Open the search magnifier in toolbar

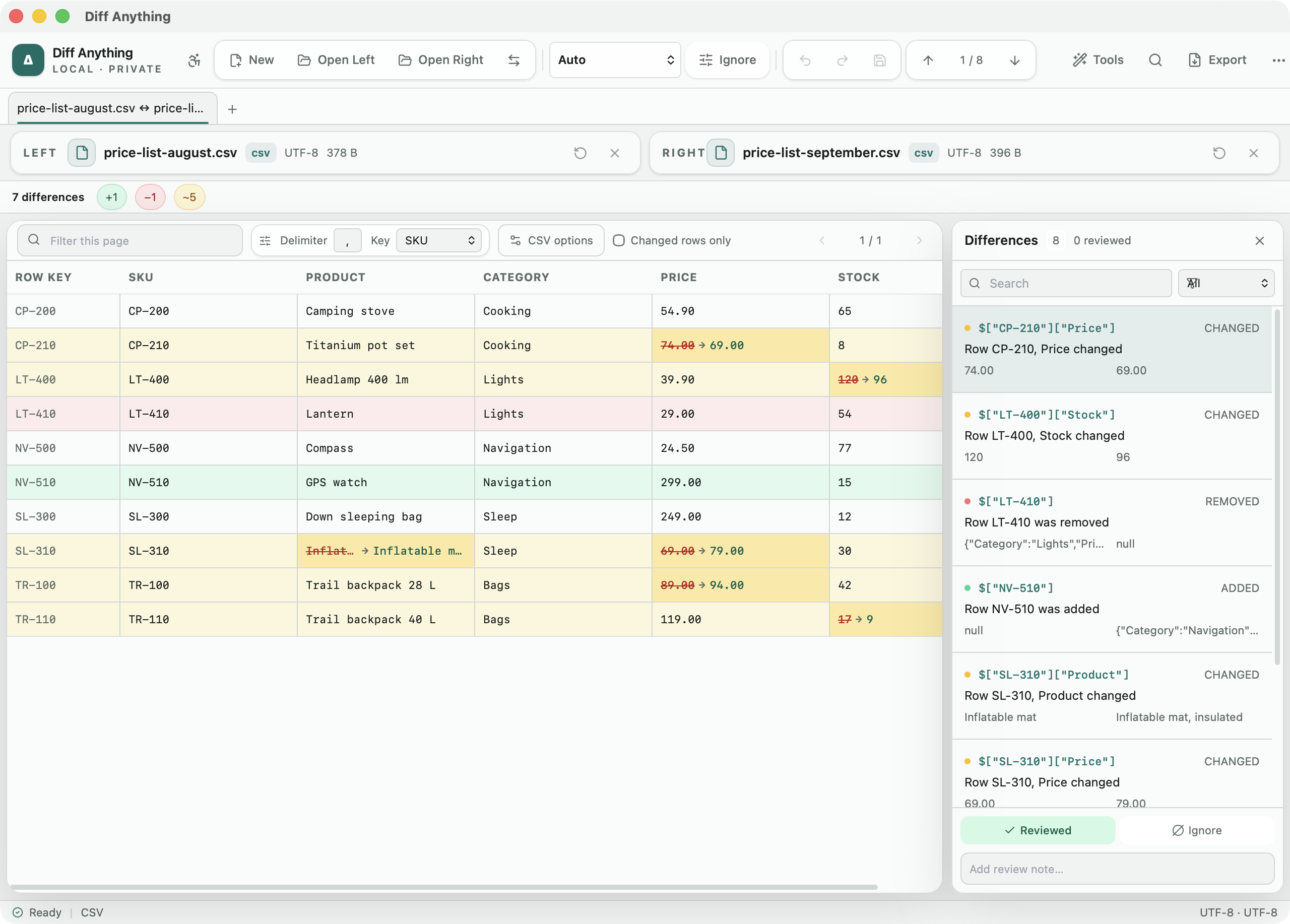click(1154, 60)
